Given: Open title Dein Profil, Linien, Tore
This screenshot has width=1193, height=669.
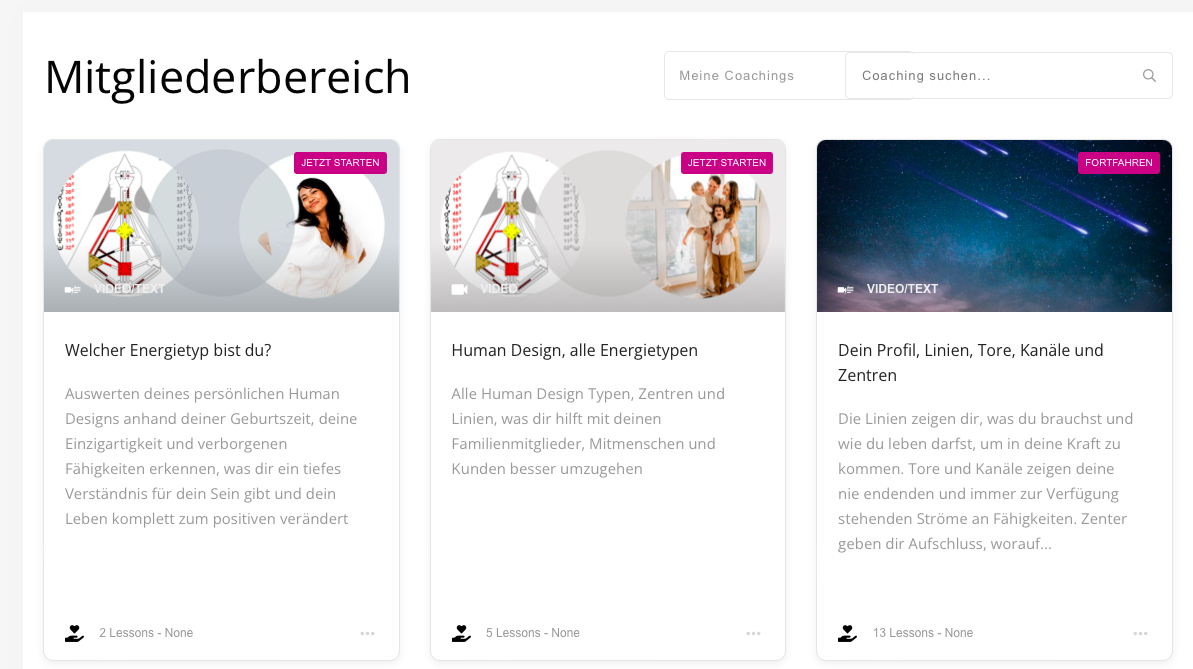Looking at the screenshot, I should [971, 362].
